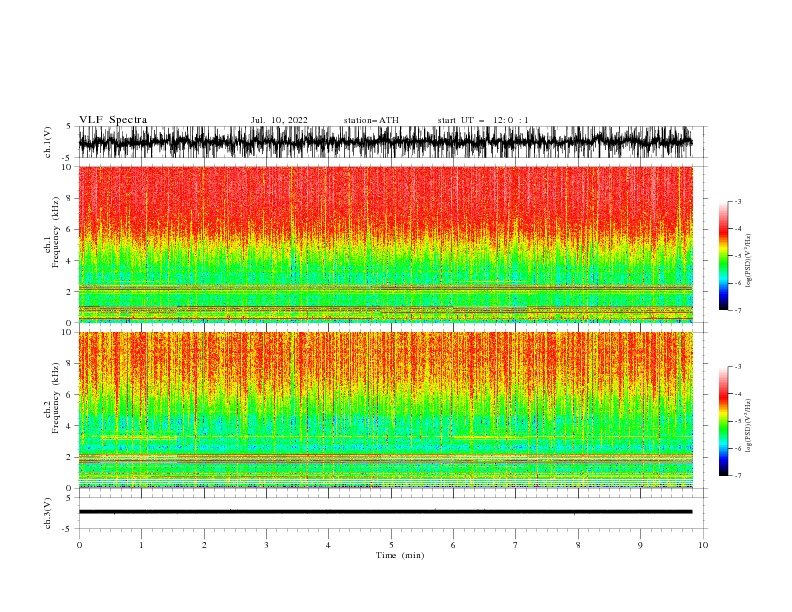Click time axis tick label "6"
Image resolution: width=792 pixels, height=612 pixels.
pos(453,545)
